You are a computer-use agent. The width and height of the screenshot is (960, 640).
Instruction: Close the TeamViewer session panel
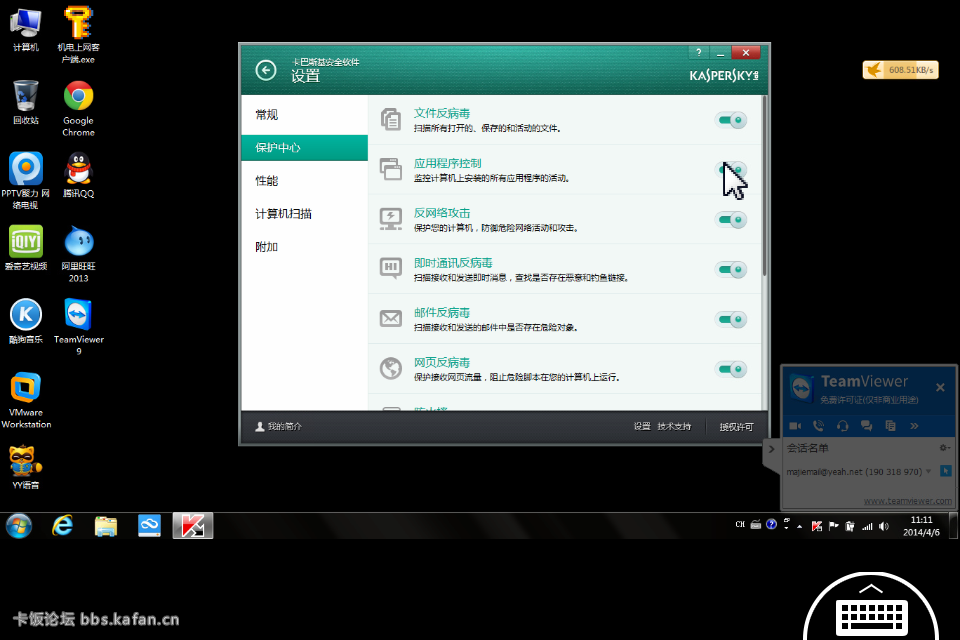pos(940,387)
